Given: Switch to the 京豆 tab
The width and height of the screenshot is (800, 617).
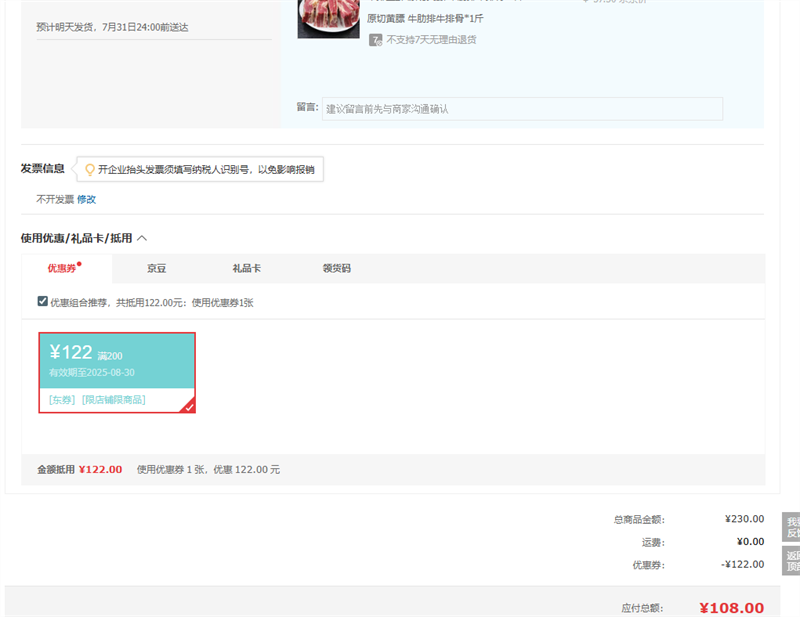Looking at the screenshot, I should (x=156, y=268).
